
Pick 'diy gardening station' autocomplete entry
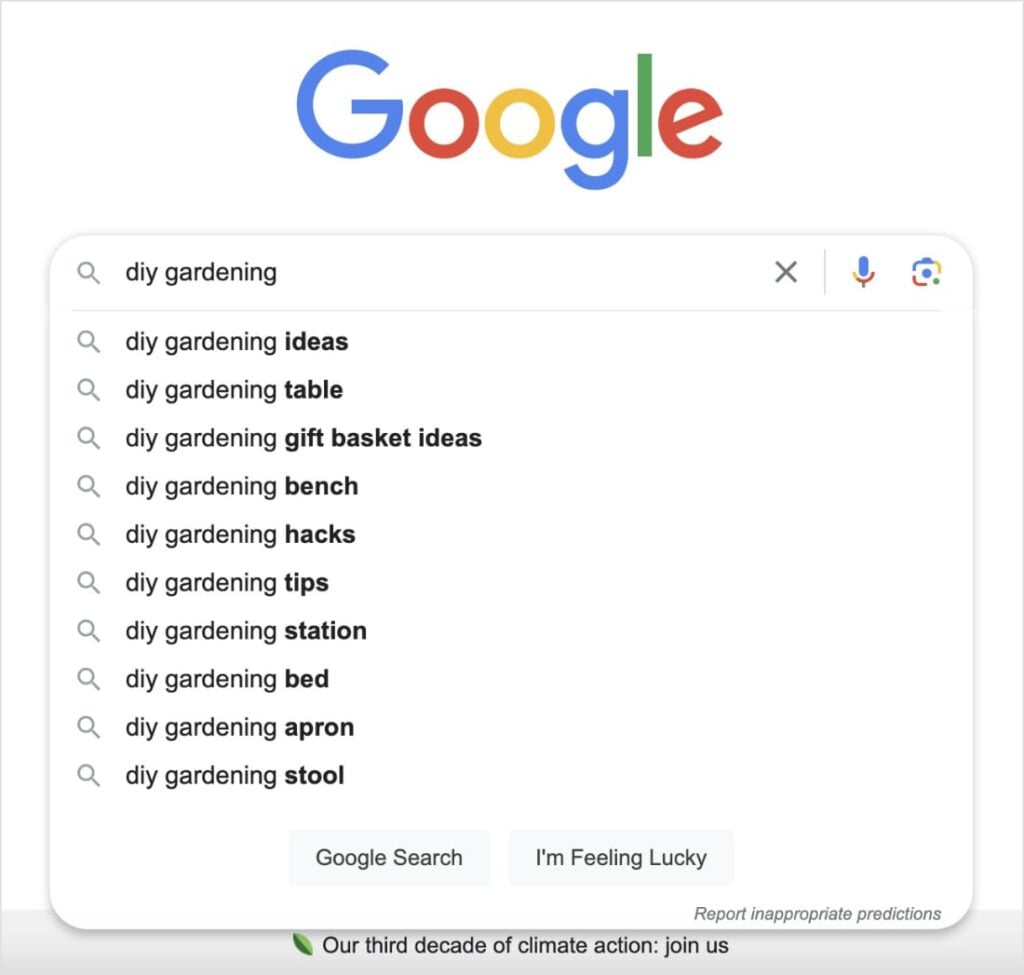245,630
